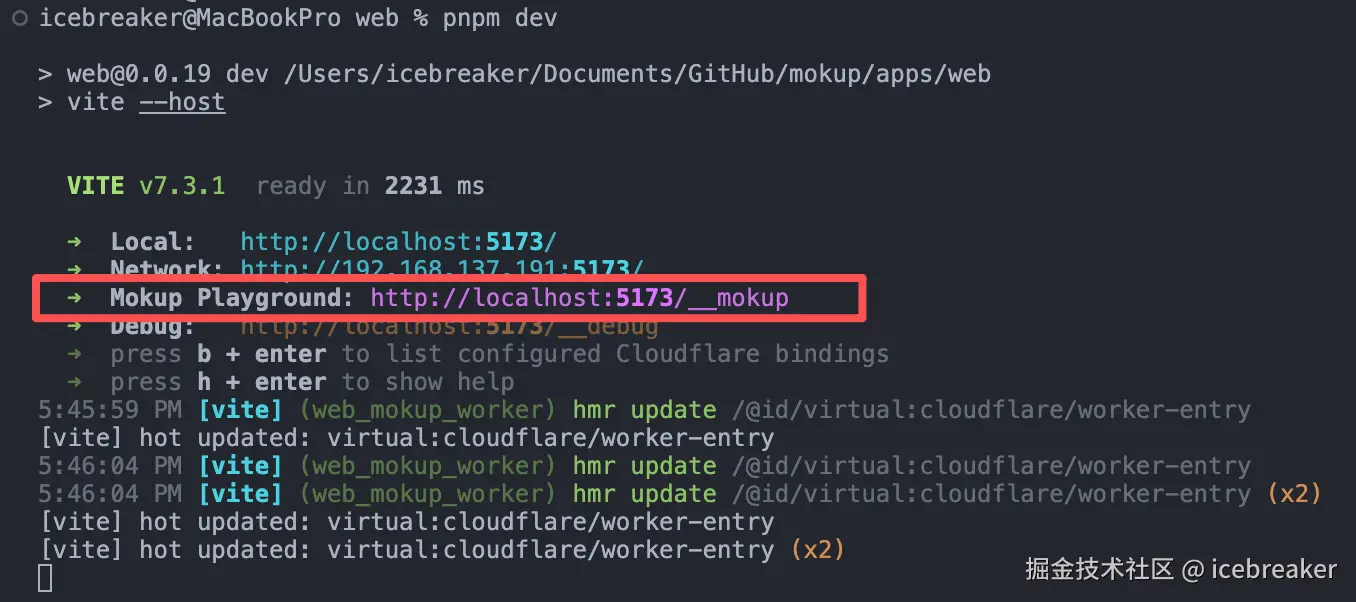Click the orange (x2) counter on the last log line
The height and width of the screenshot is (602, 1356).
click(816, 549)
